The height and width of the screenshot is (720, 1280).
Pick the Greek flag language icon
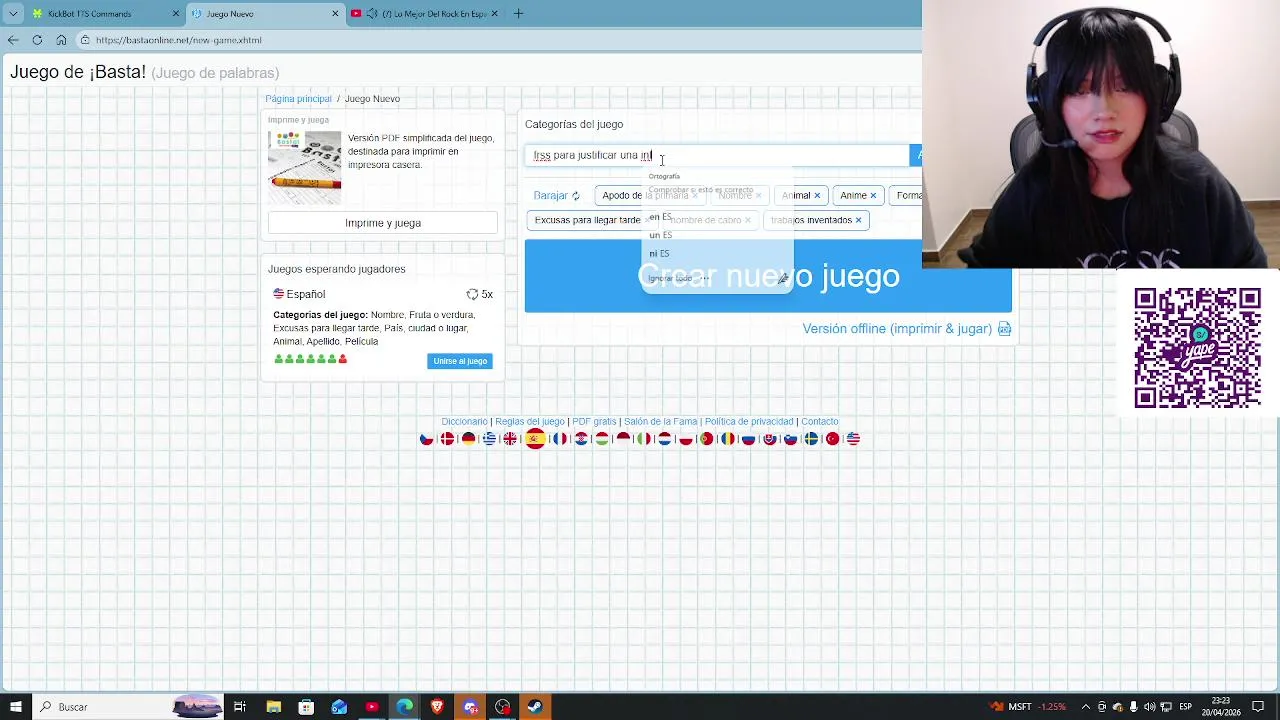[489, 439]
